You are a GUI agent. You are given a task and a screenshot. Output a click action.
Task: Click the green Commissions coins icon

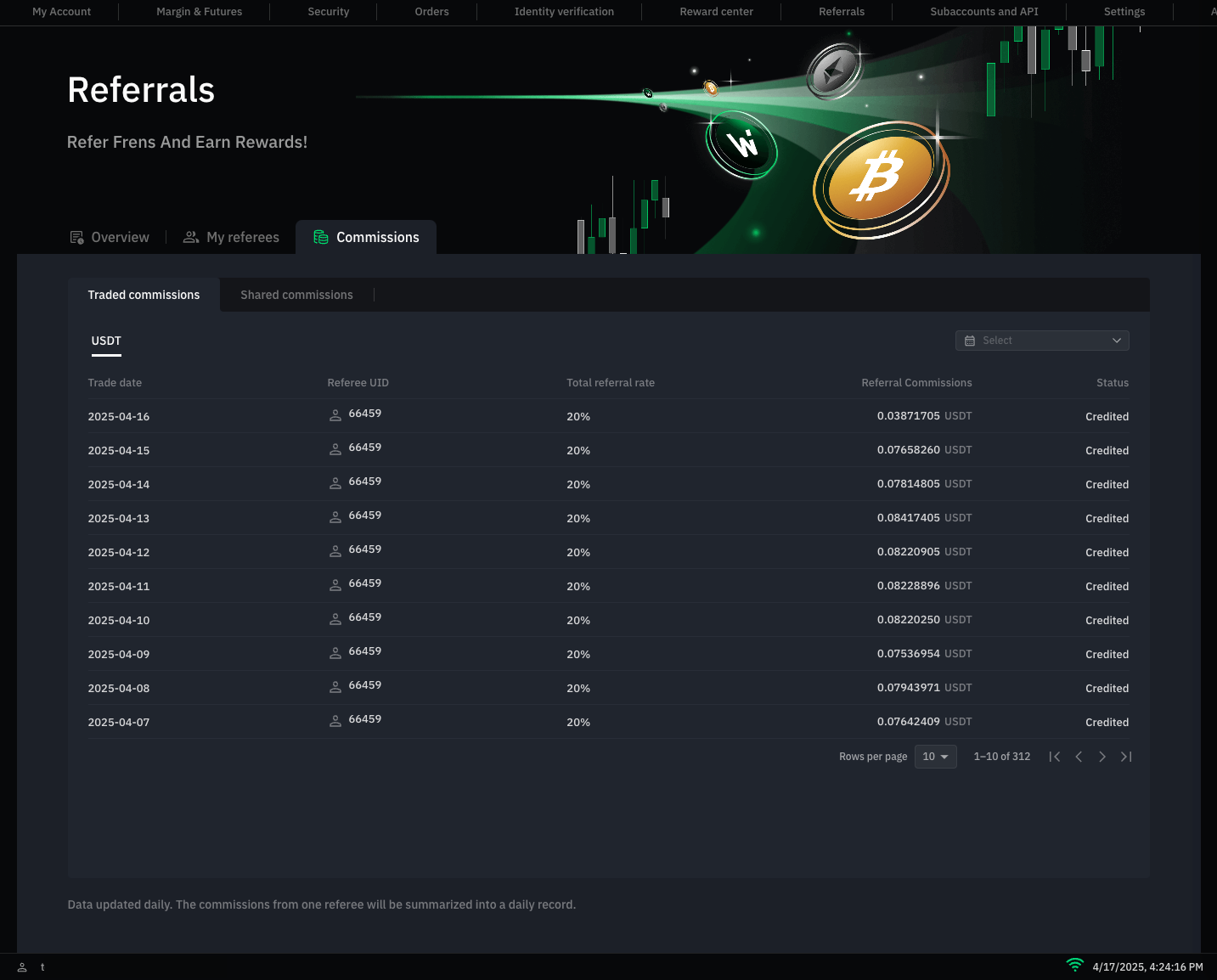(x=321, y=237)
